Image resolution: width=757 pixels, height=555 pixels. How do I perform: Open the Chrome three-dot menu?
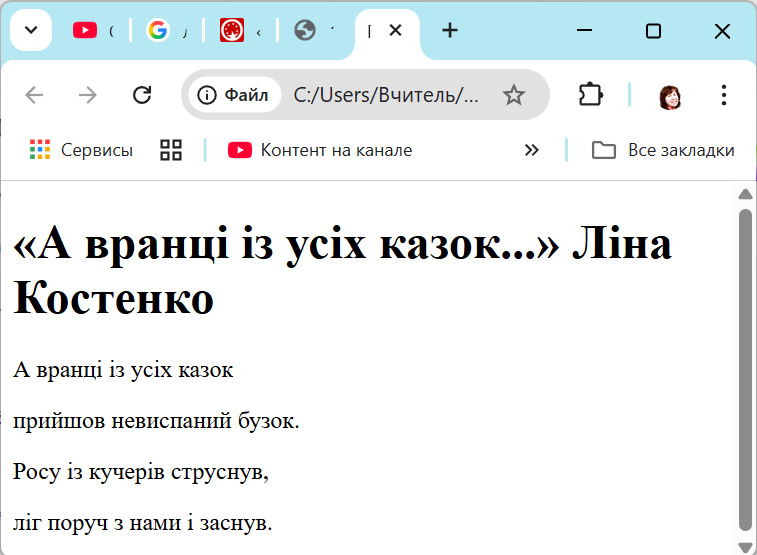pyautogui.click(x=724, y=95)
